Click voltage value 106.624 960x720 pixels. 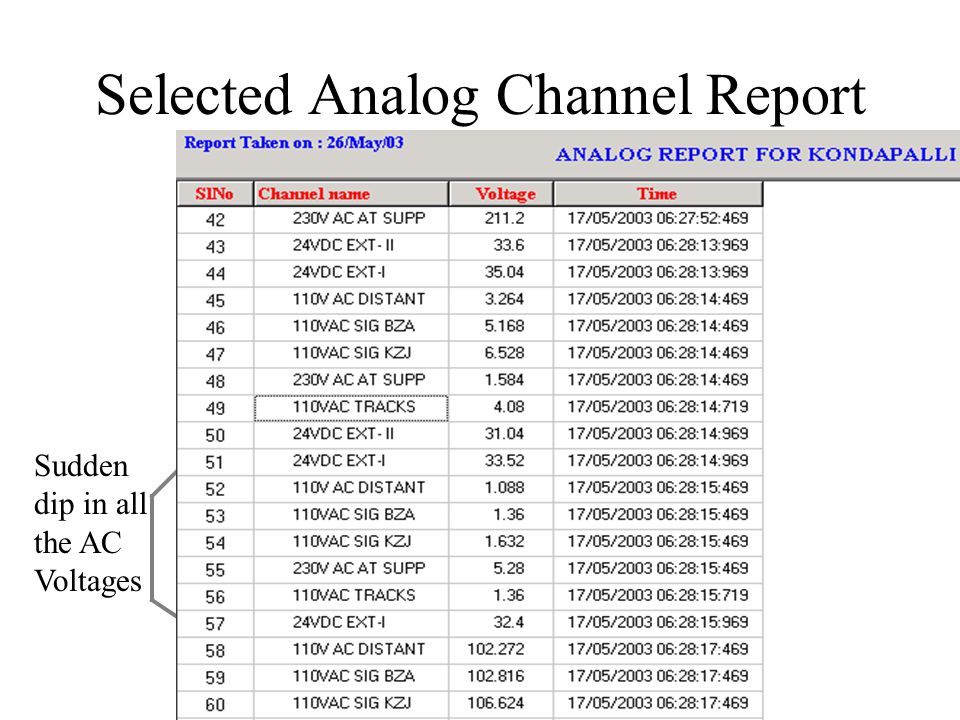coord(496,703)
